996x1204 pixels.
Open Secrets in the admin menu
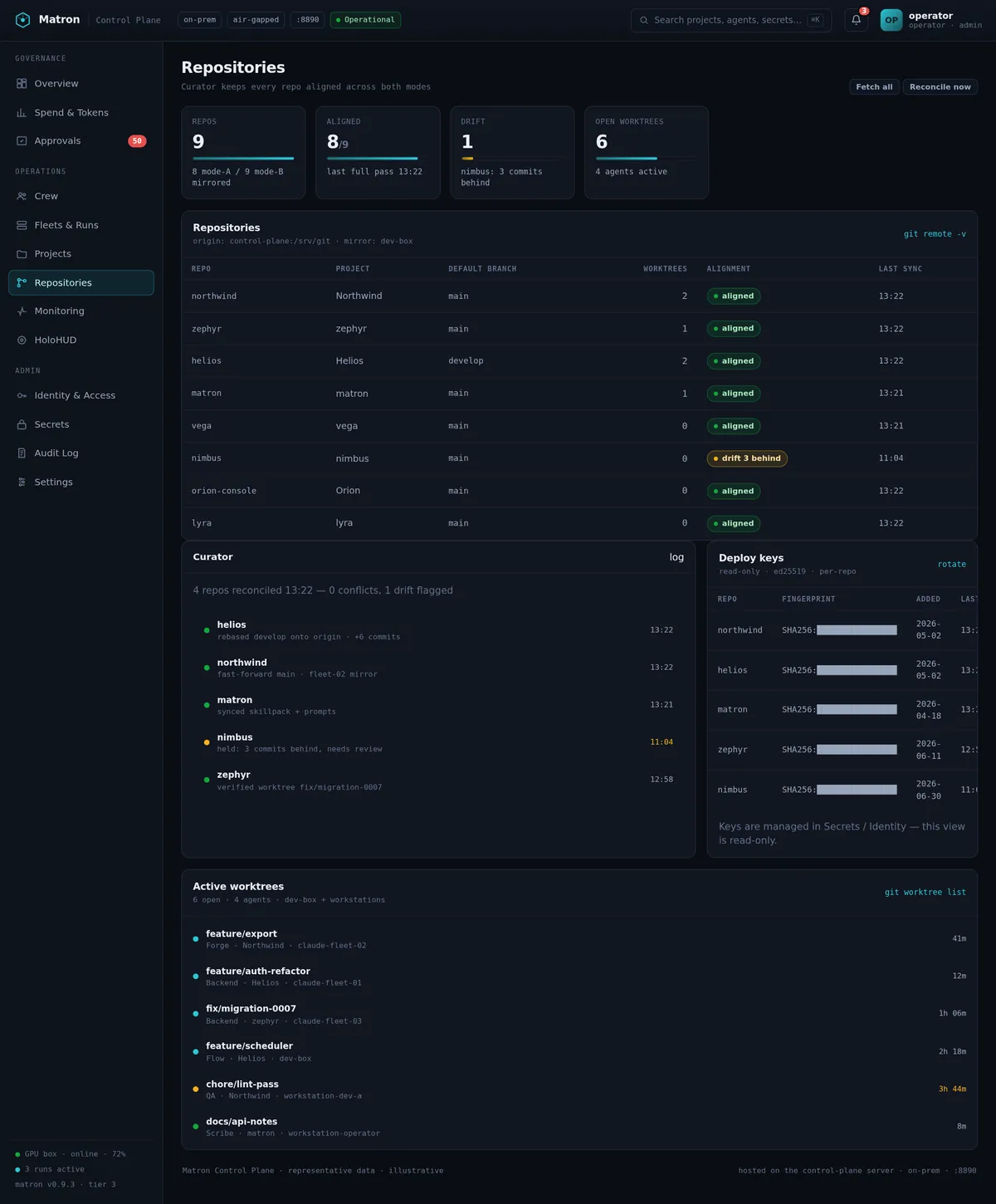coord(81,424)
